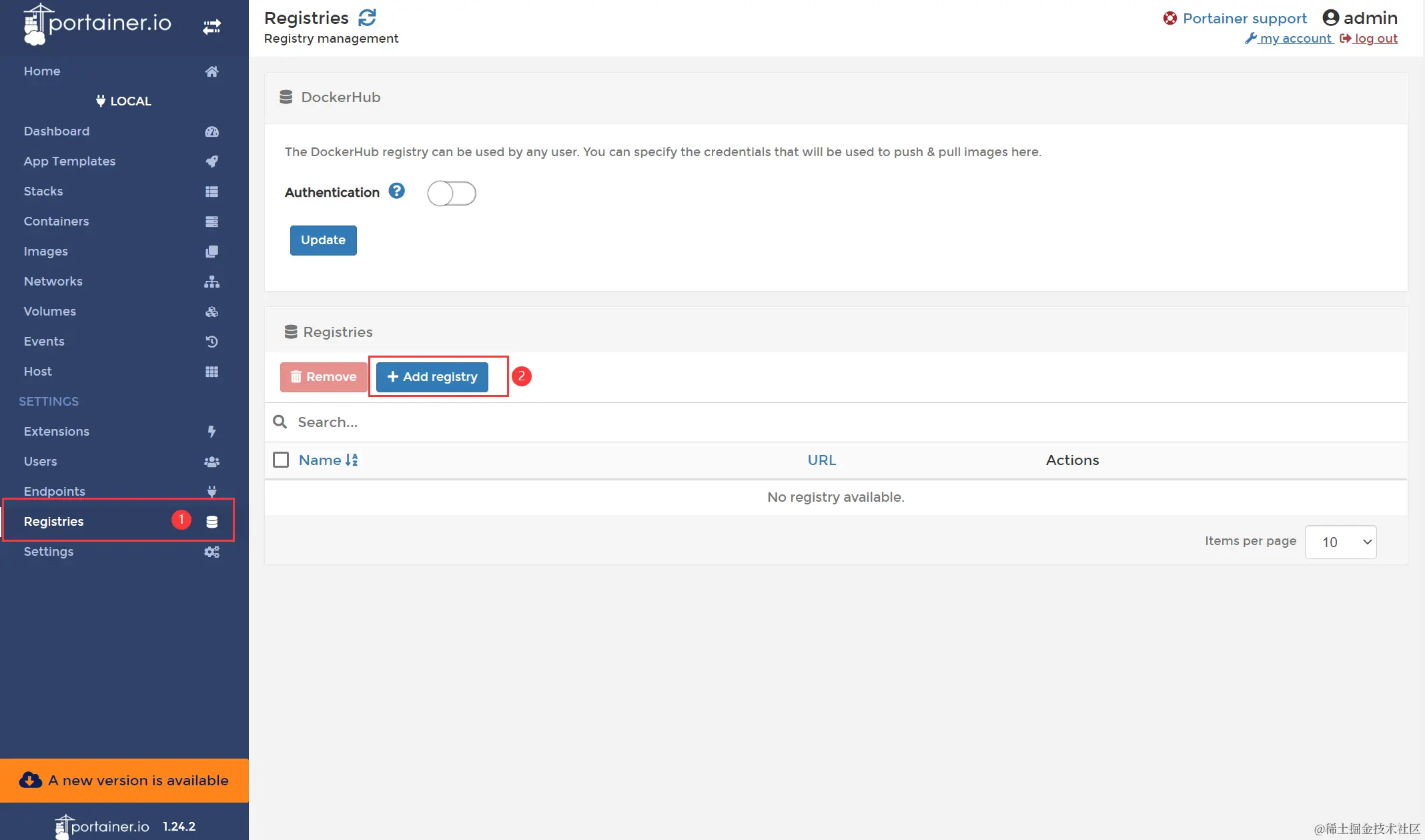Go to Settings in sidebar menu
The height and width of the screenshot is (840, 1425).
pyautogui.click(x=49, y=551)
